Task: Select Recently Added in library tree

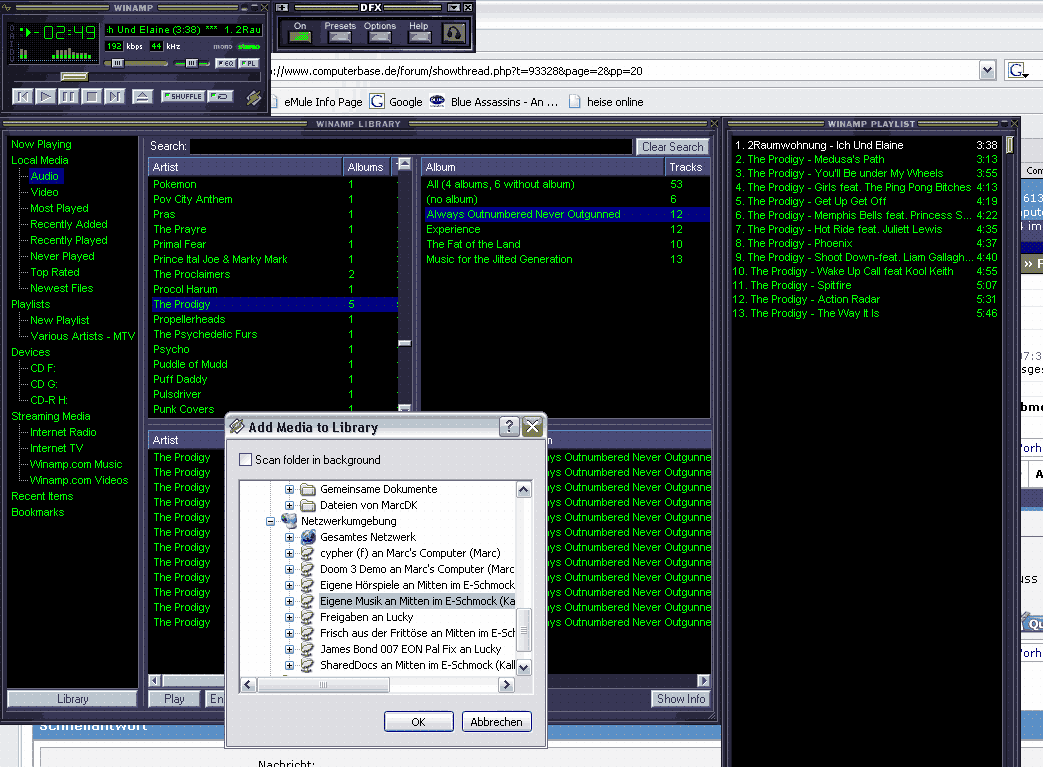Action: pos(69,224)
